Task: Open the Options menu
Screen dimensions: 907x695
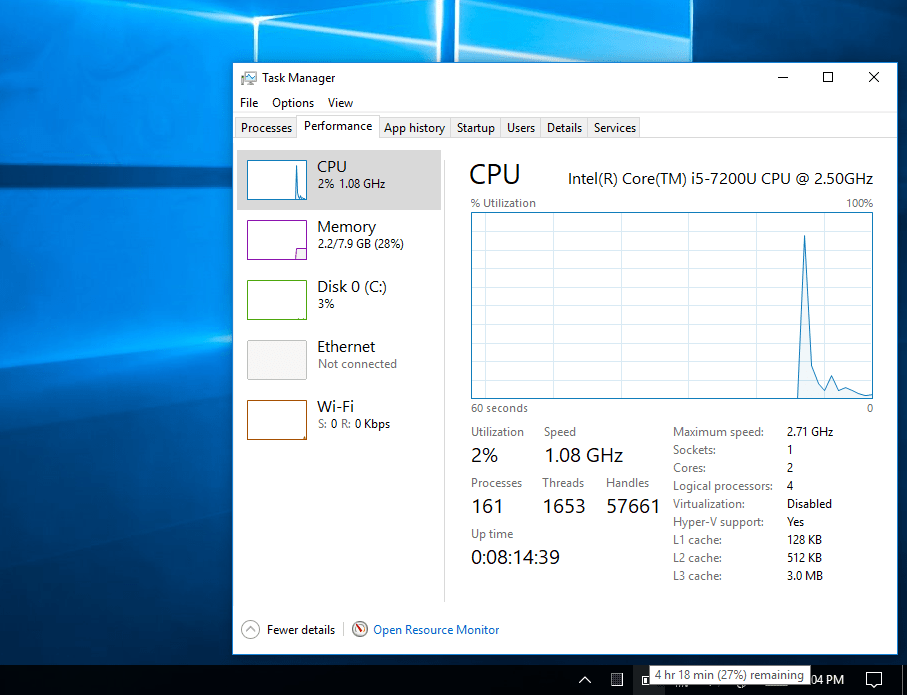Action: (x=293, y=102)
